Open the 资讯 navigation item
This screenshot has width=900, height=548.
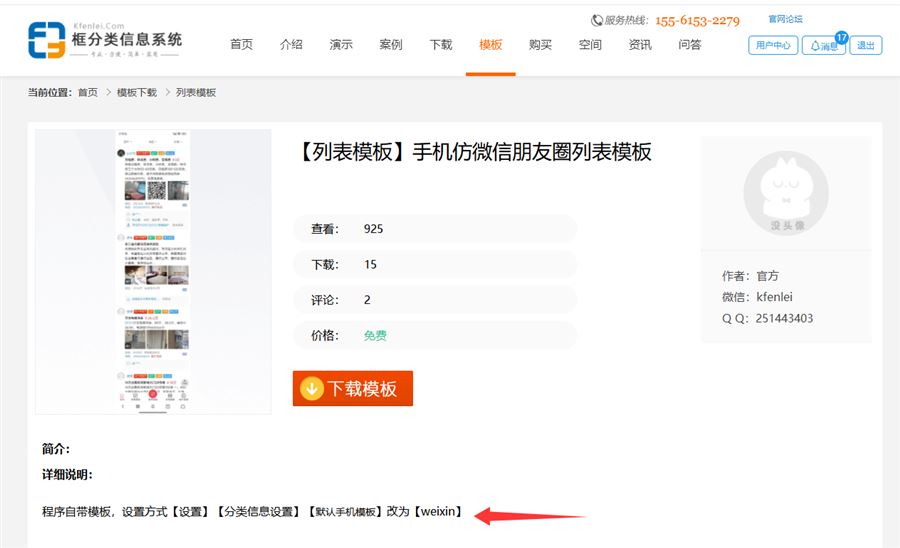640,45
